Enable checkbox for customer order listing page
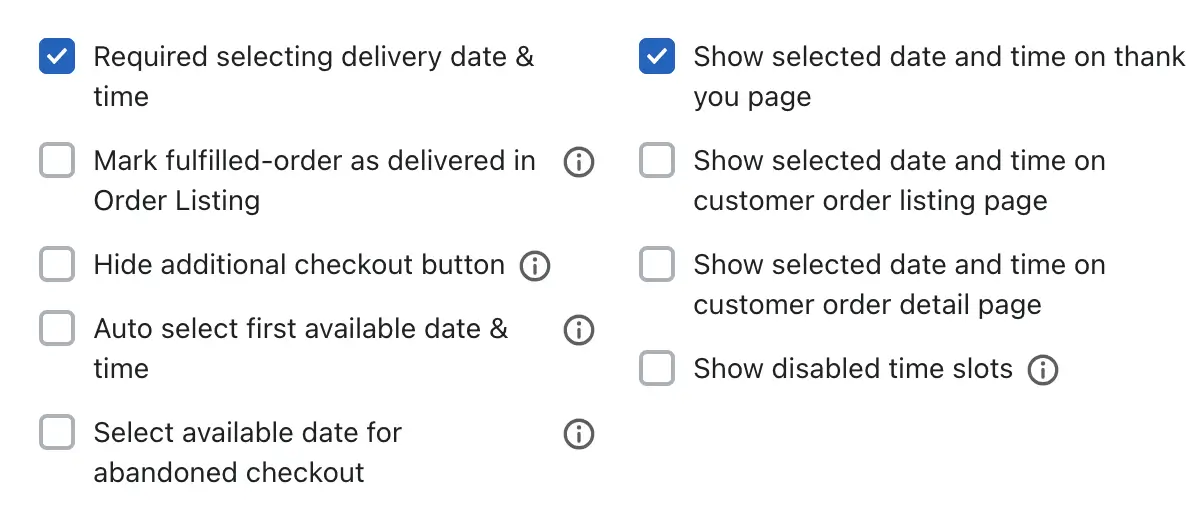The image size is (1204, 522). pos(657,161)
